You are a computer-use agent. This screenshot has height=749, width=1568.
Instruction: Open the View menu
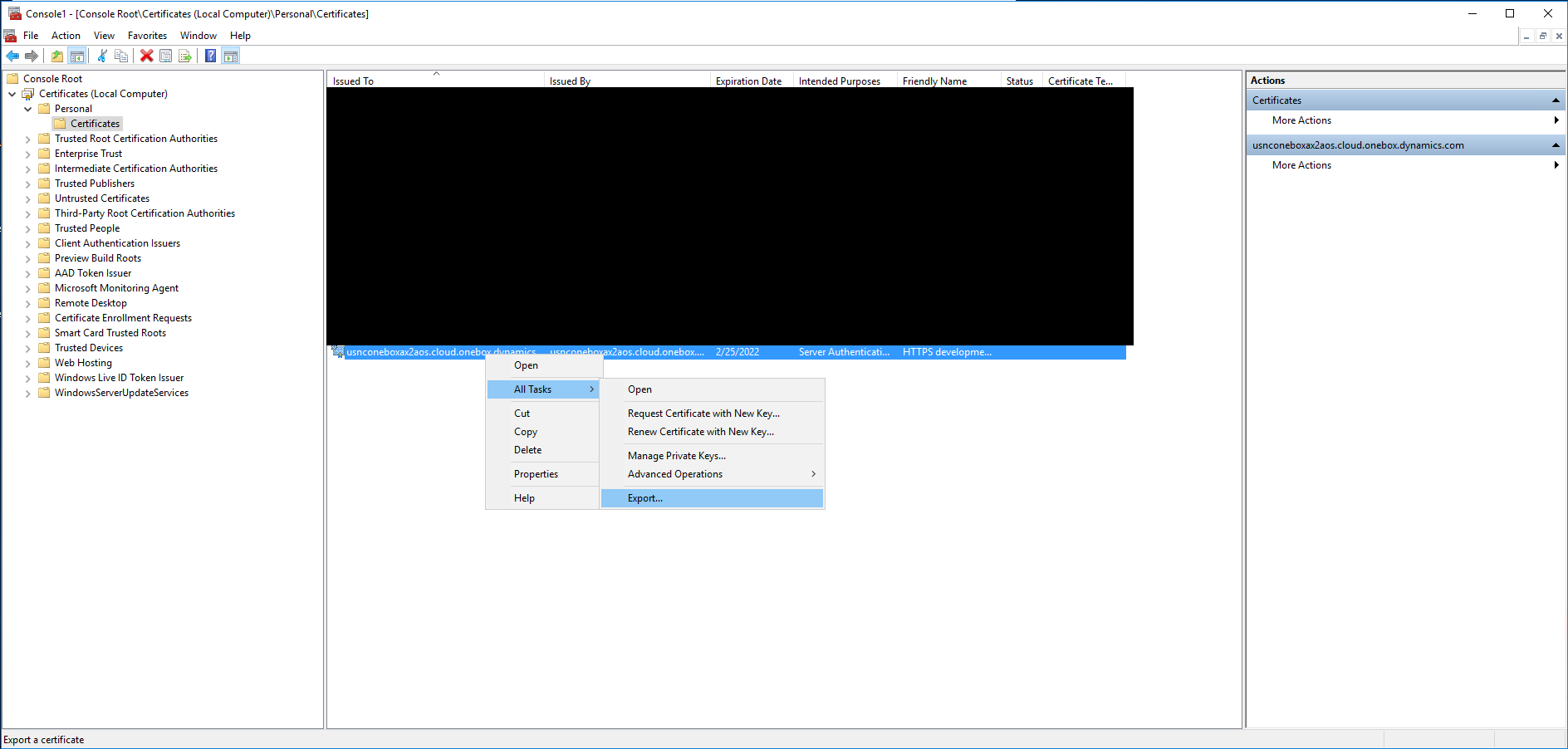(x=104, y=36)
